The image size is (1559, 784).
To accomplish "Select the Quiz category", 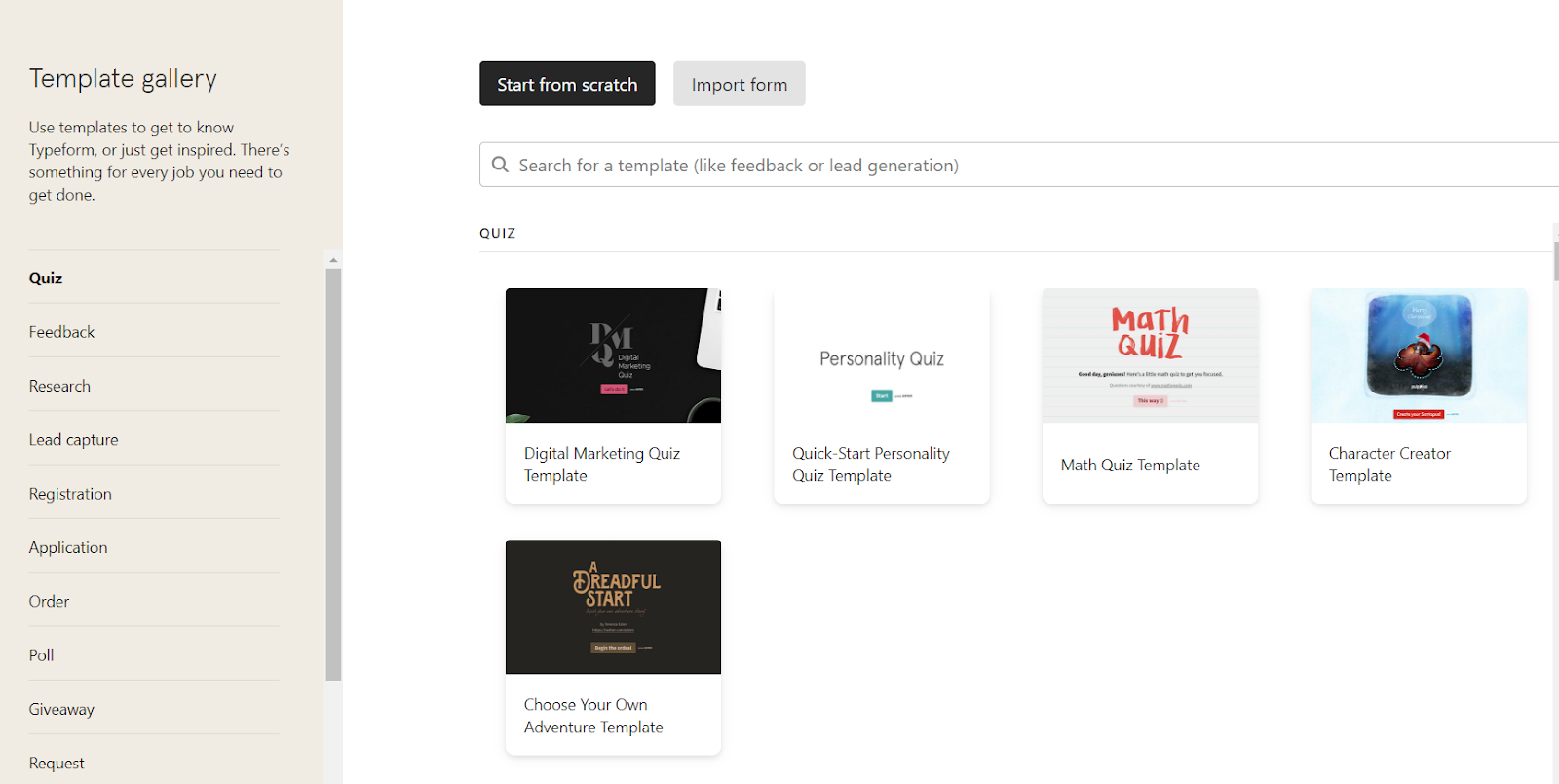I will coord(46,279).
